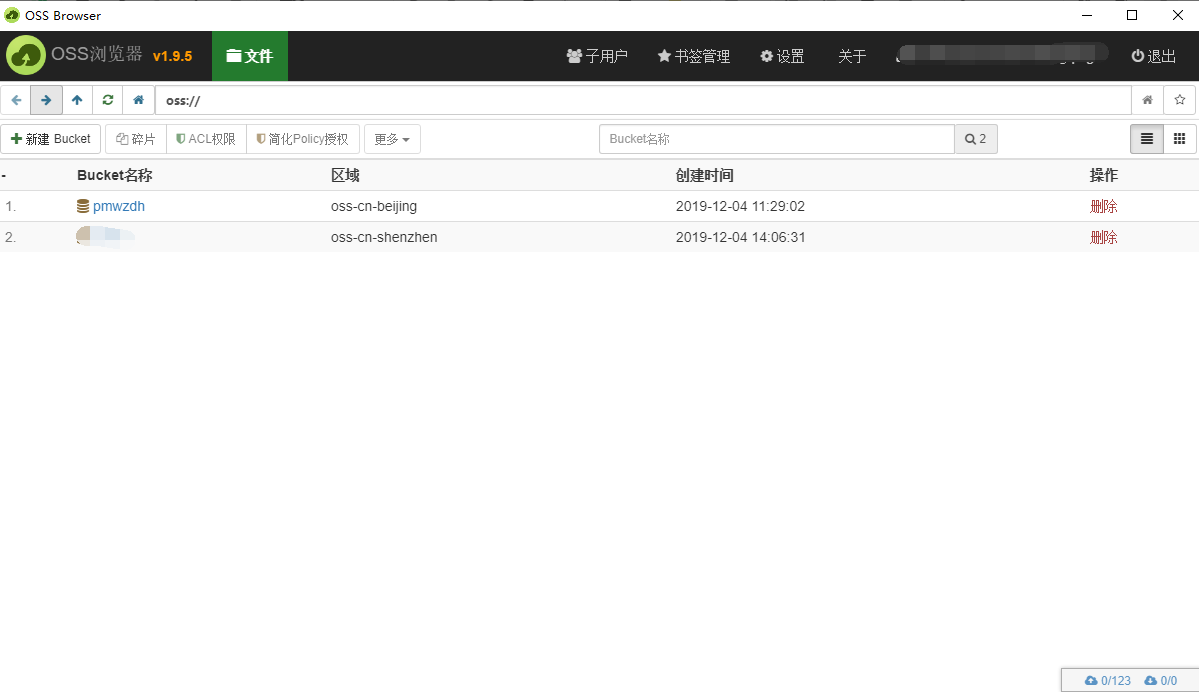The image size is (1199, 692).
Task: Maximize the OSS Browser window
Action: coord(1132,15)
